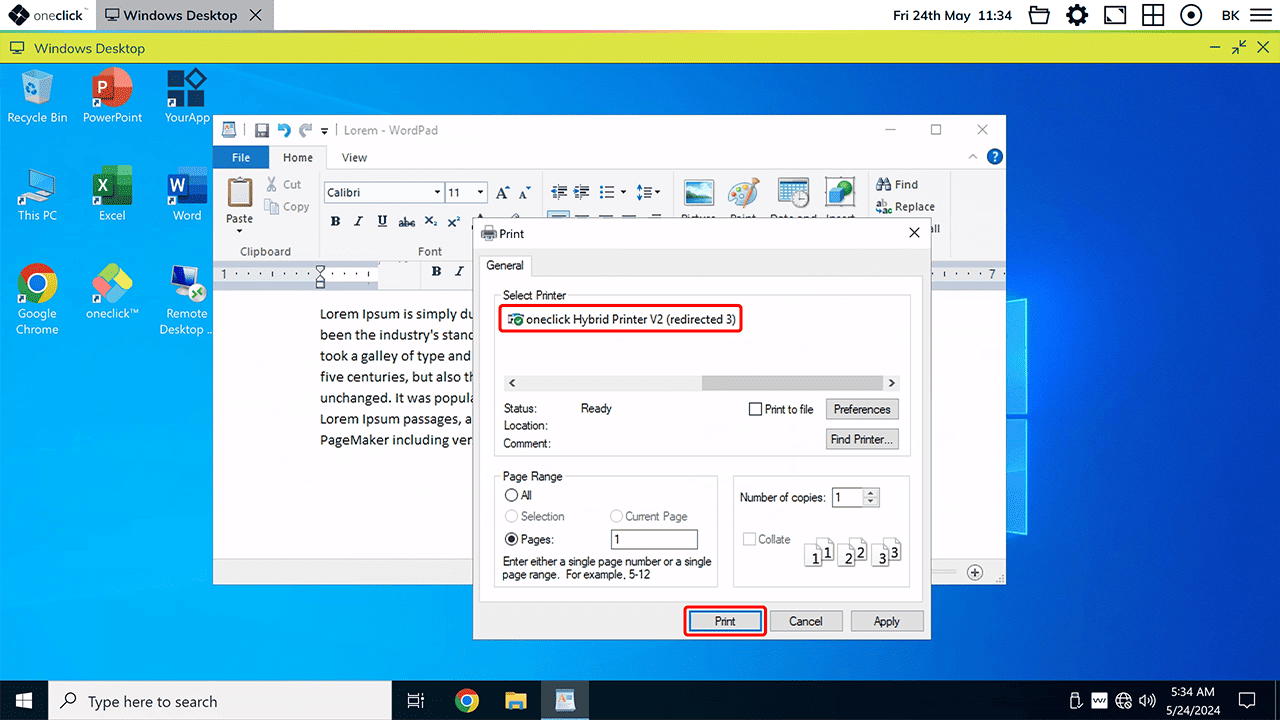Image resolution: width=1280 pixels, height=720 pixels.
Task: Switch to the View ribbon tab
Action: click(x=354, y=157)
